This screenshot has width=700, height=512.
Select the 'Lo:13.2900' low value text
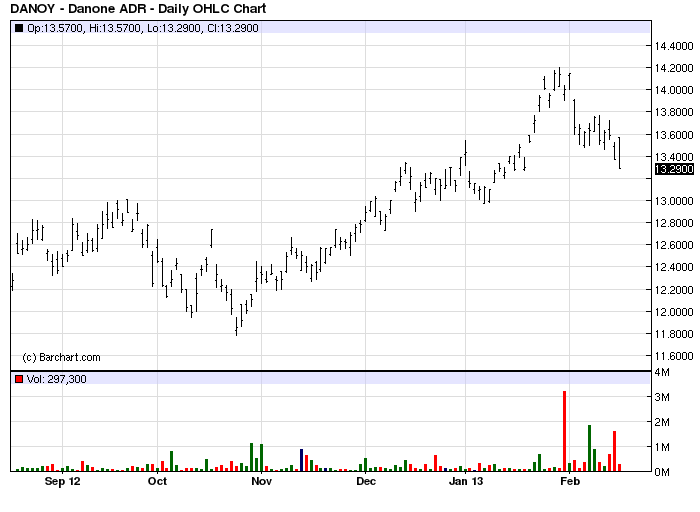174,28
